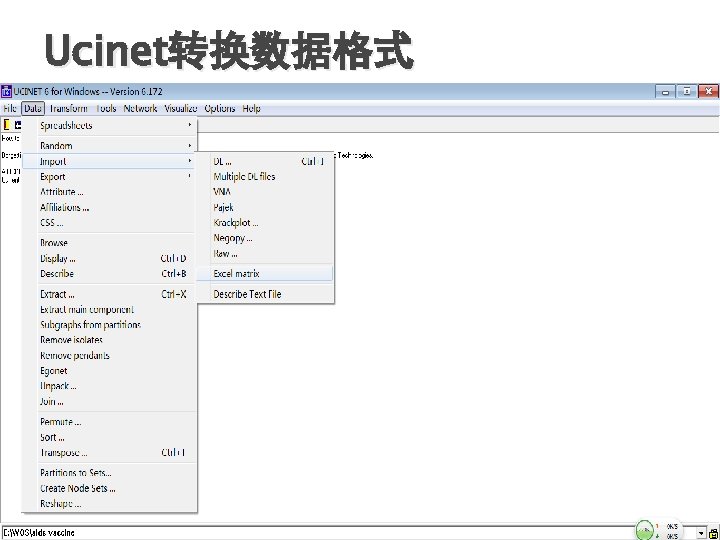
Task: Click the green network speed monitor circle
Action: tap(645, 530)
